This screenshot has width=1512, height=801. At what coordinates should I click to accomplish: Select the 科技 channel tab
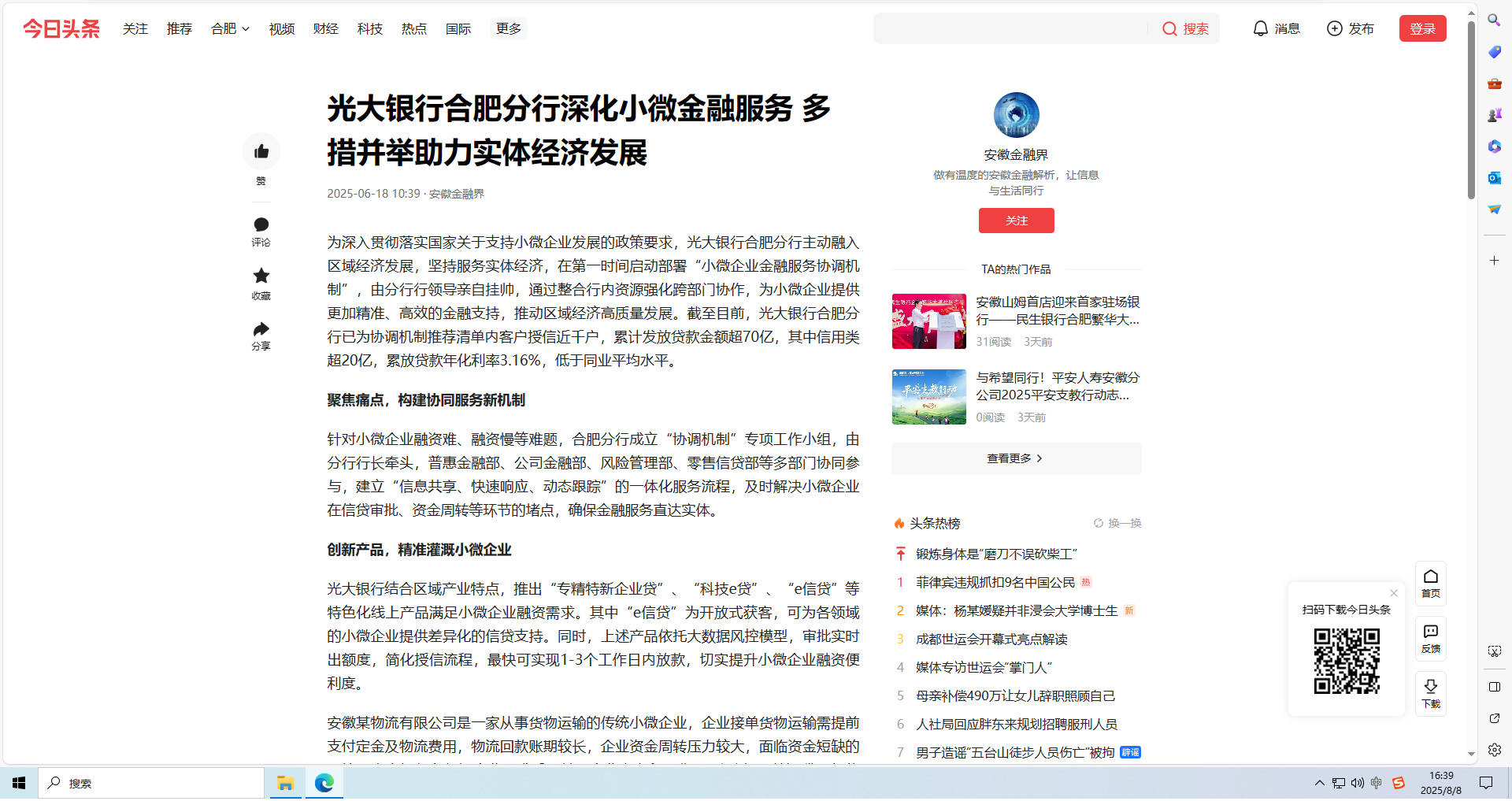(369, 28)
